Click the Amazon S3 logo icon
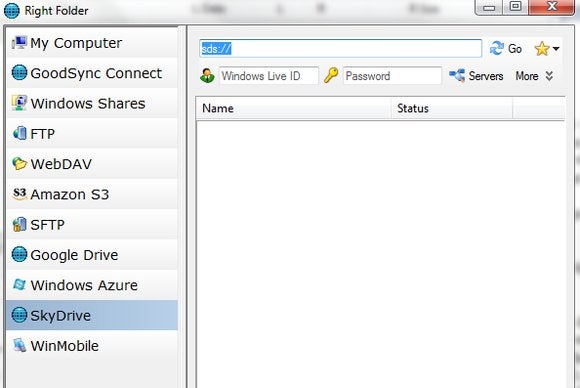The height and width of the screenshot is (388, 580). click(19, 194)
